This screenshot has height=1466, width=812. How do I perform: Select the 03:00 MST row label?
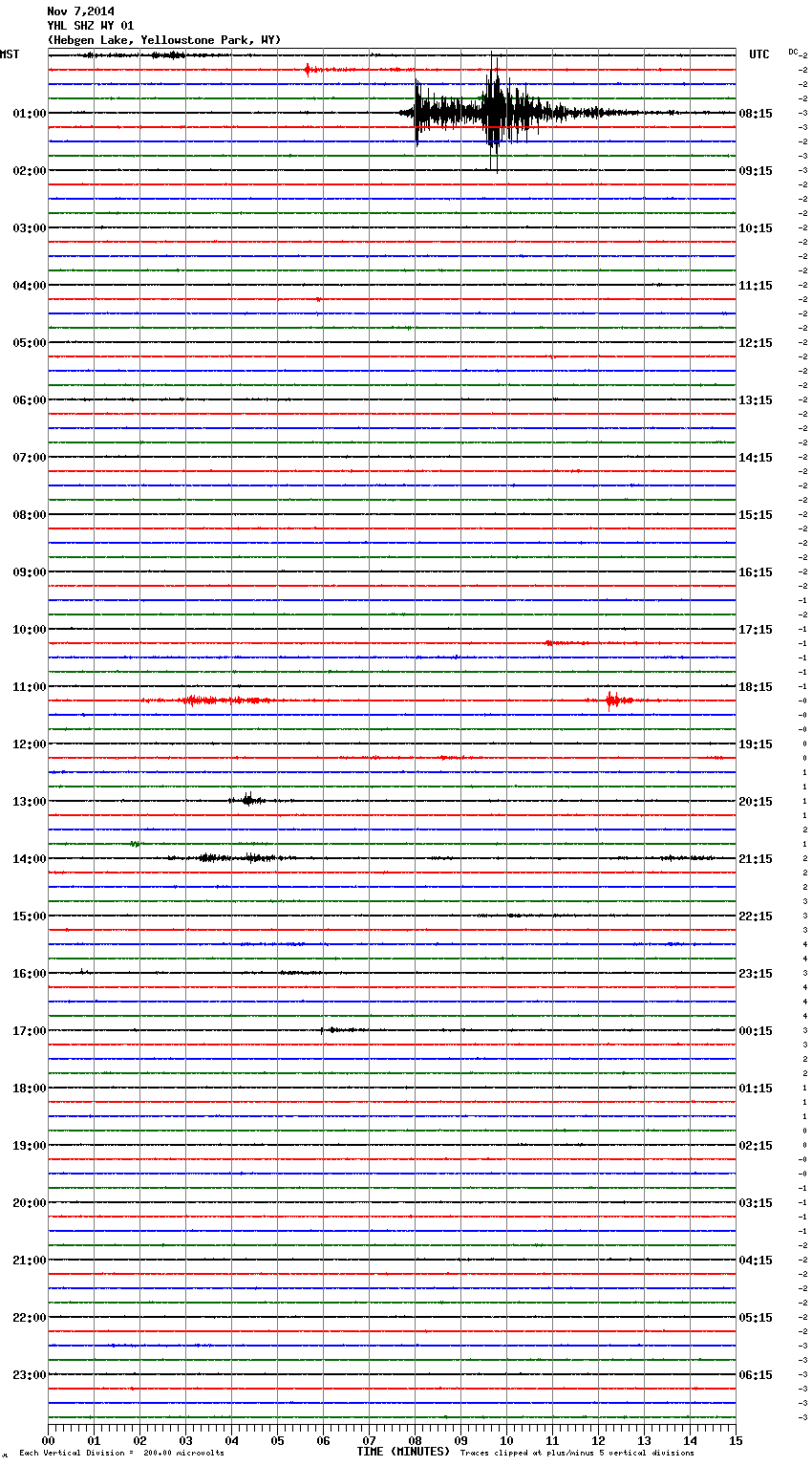coord(30,228)
